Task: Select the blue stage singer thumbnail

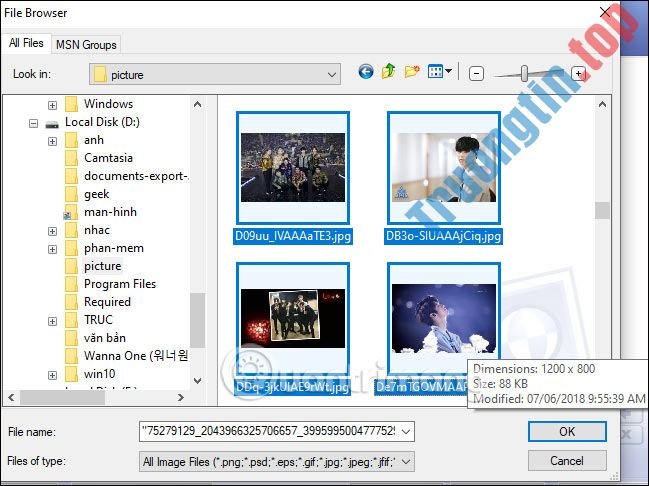Action: (x=444, y=318)
